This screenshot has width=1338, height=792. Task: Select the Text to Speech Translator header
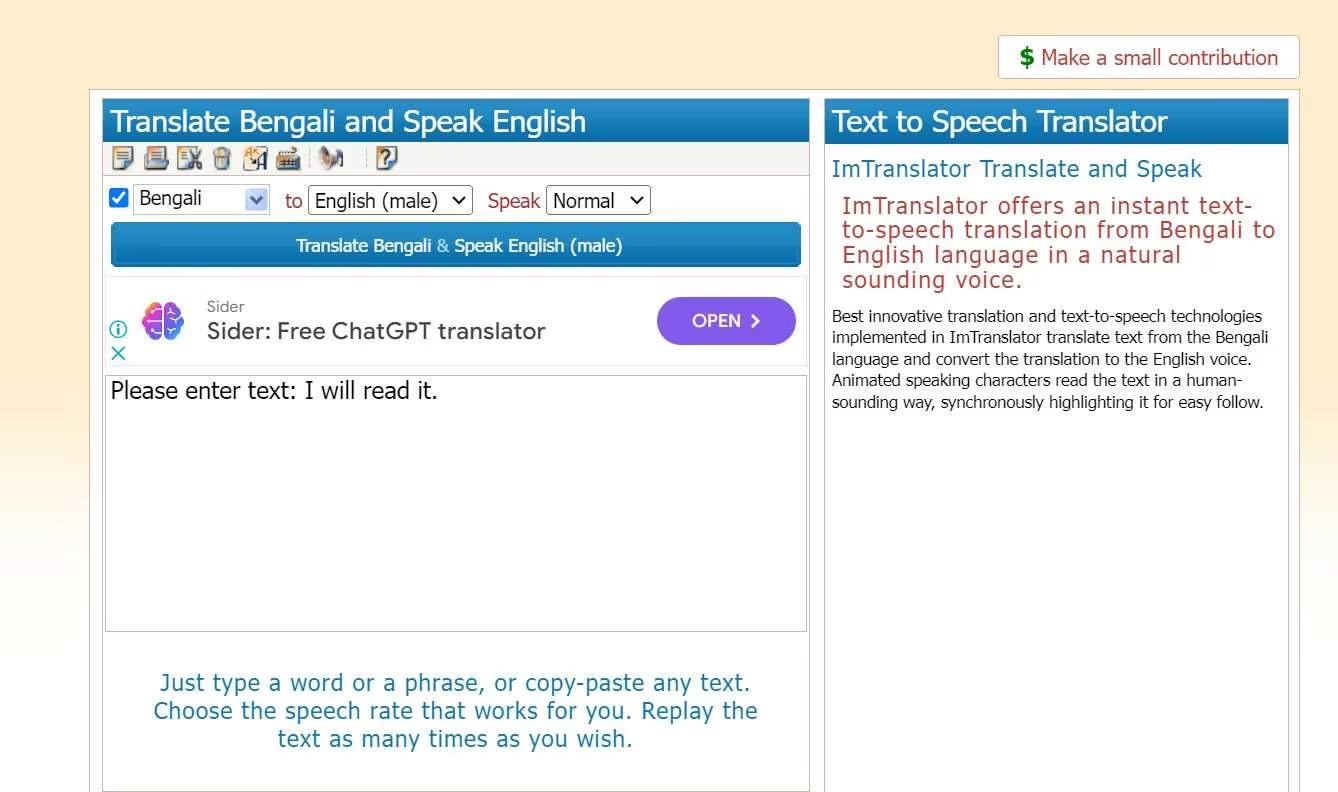coord(998,121)
